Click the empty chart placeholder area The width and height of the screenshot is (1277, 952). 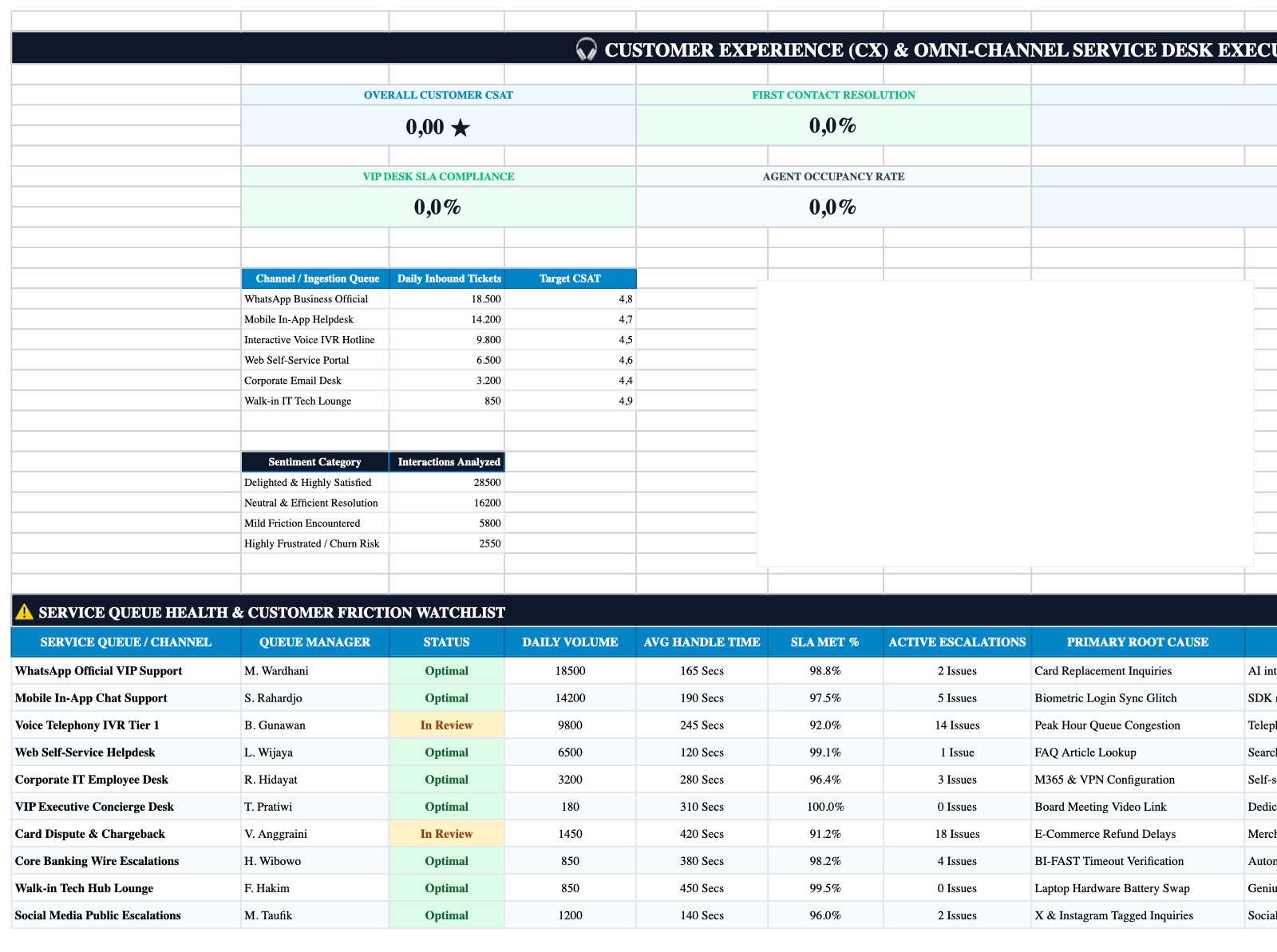(1005, 423)
